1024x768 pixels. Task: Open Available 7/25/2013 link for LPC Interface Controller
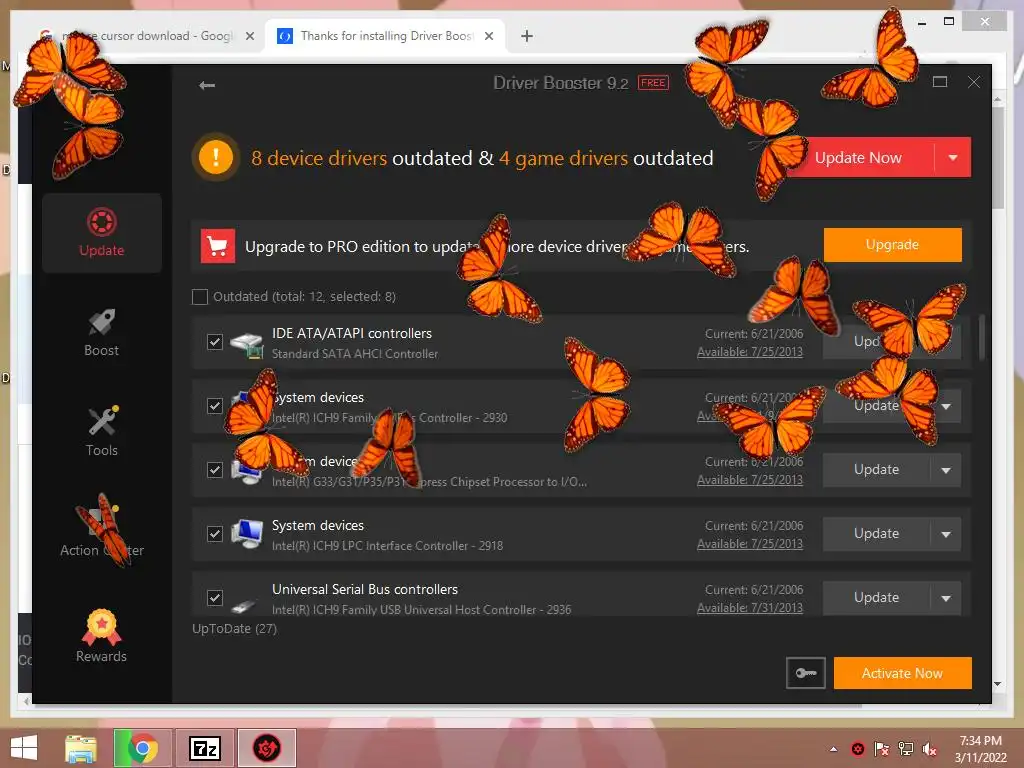click(x=750, y=544)
